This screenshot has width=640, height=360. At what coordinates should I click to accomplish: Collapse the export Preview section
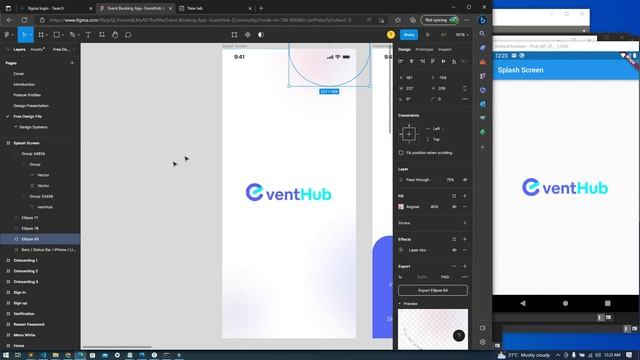click(400, 304)
